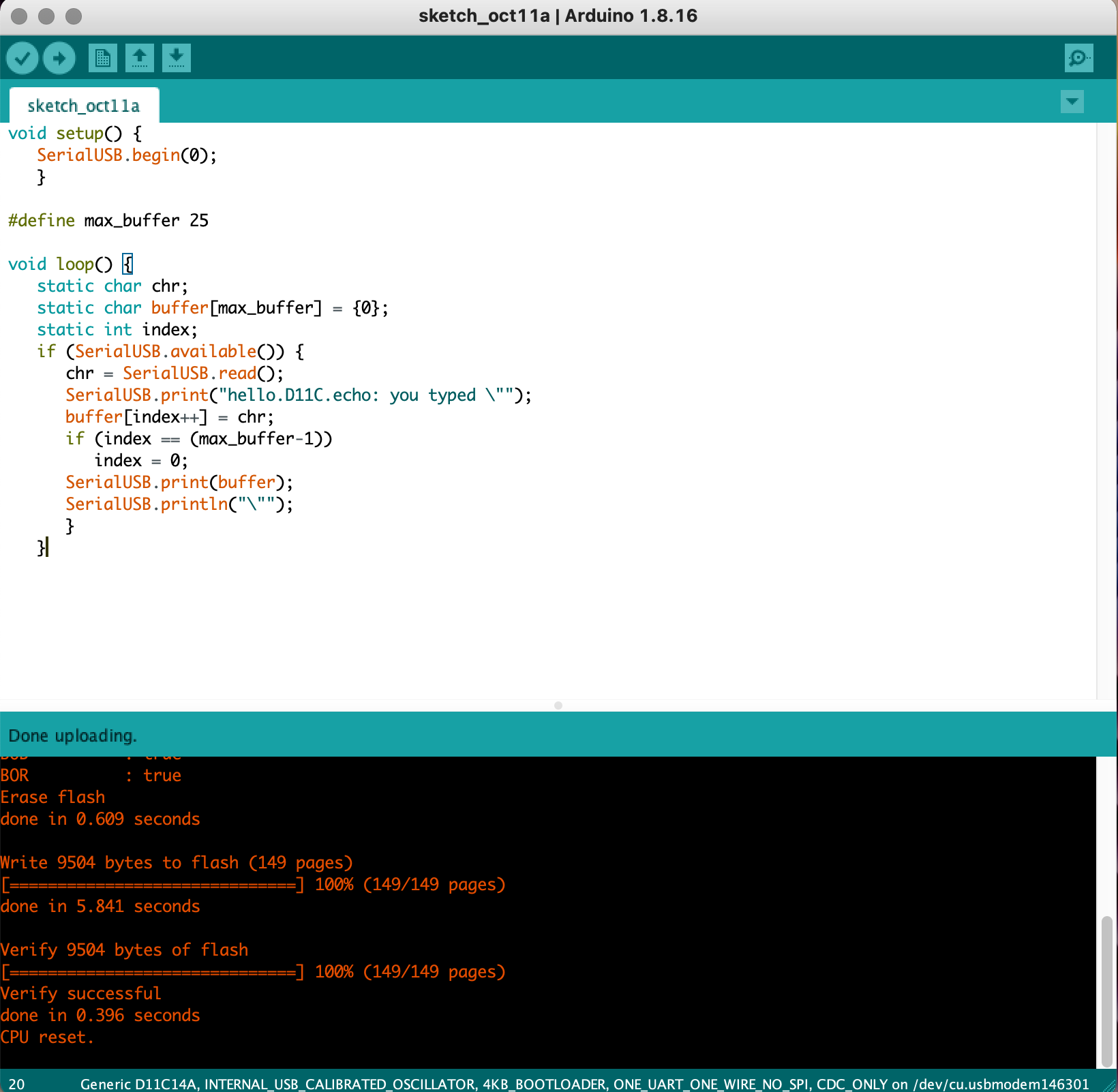Click the 'index = 0;' line
1118x1092 pixels.
[x=141, y=461]
